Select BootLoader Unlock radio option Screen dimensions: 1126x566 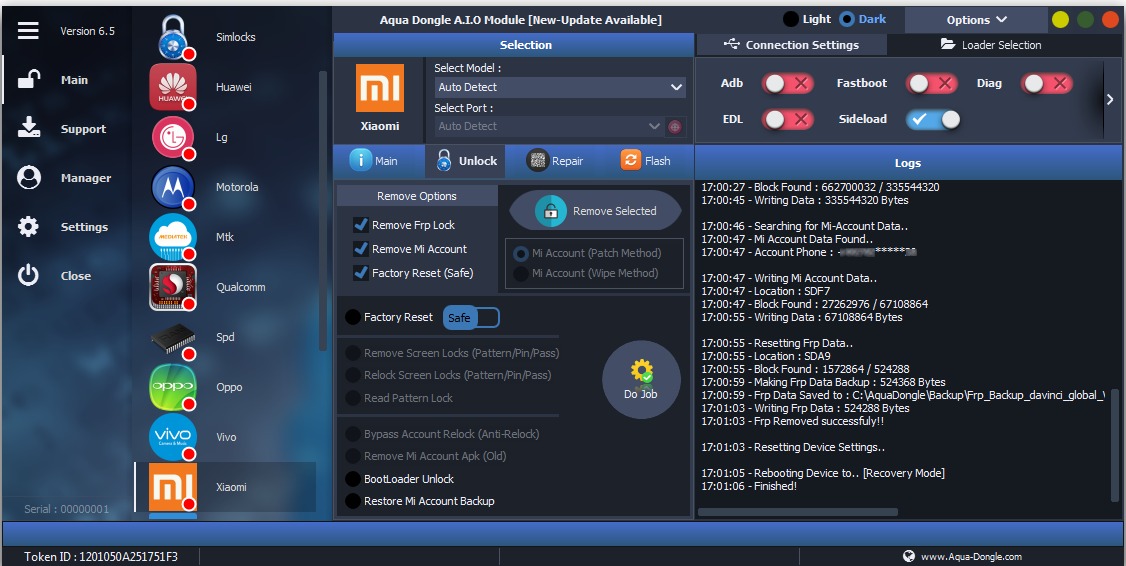(x=353, y=479)
